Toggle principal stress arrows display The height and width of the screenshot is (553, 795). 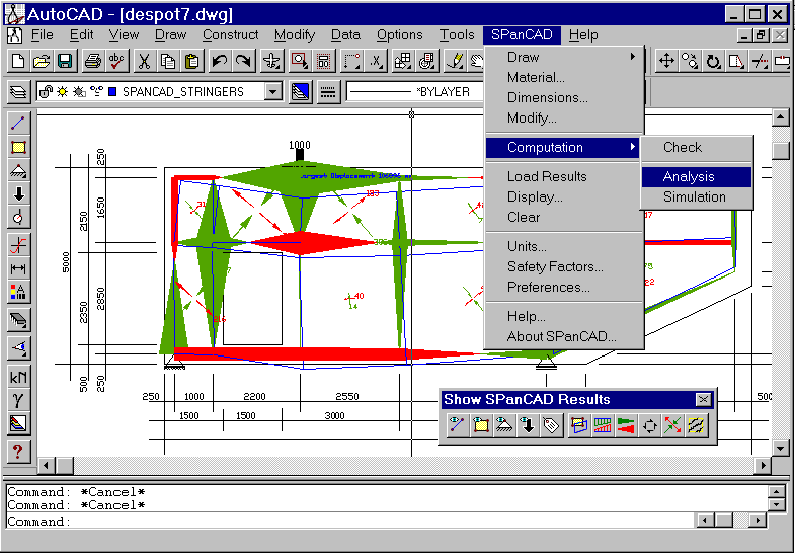[673, 425]
